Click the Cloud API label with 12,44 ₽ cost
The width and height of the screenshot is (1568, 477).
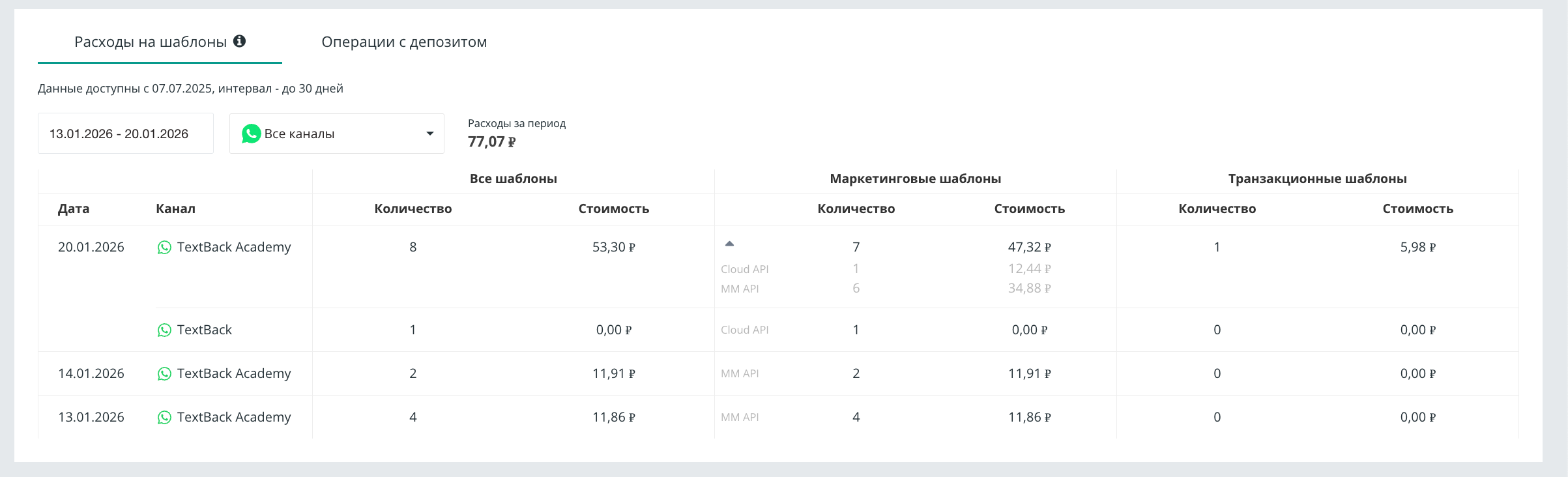click(x=744, y=269)
